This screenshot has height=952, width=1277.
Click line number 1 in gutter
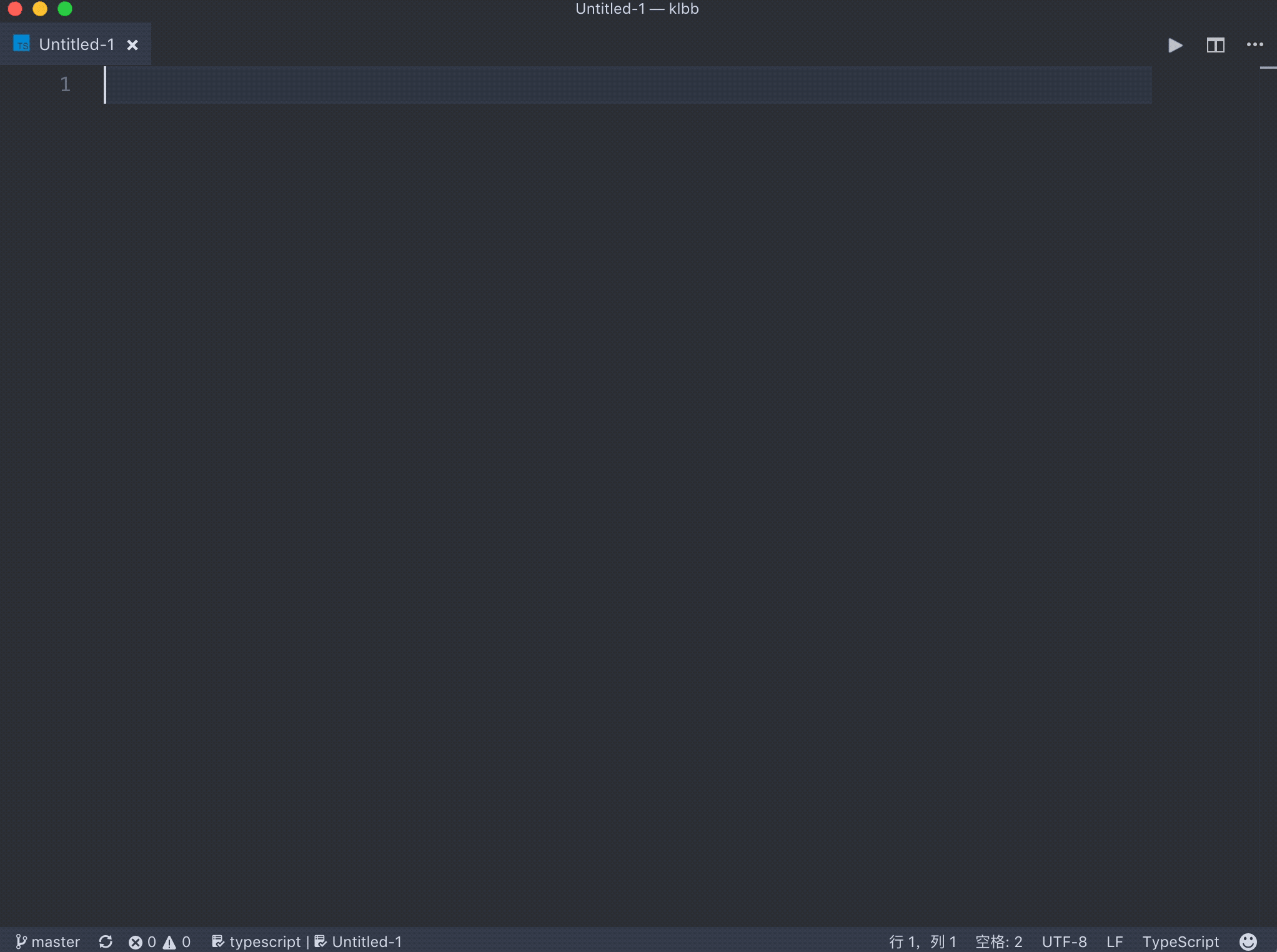(65, 84)
